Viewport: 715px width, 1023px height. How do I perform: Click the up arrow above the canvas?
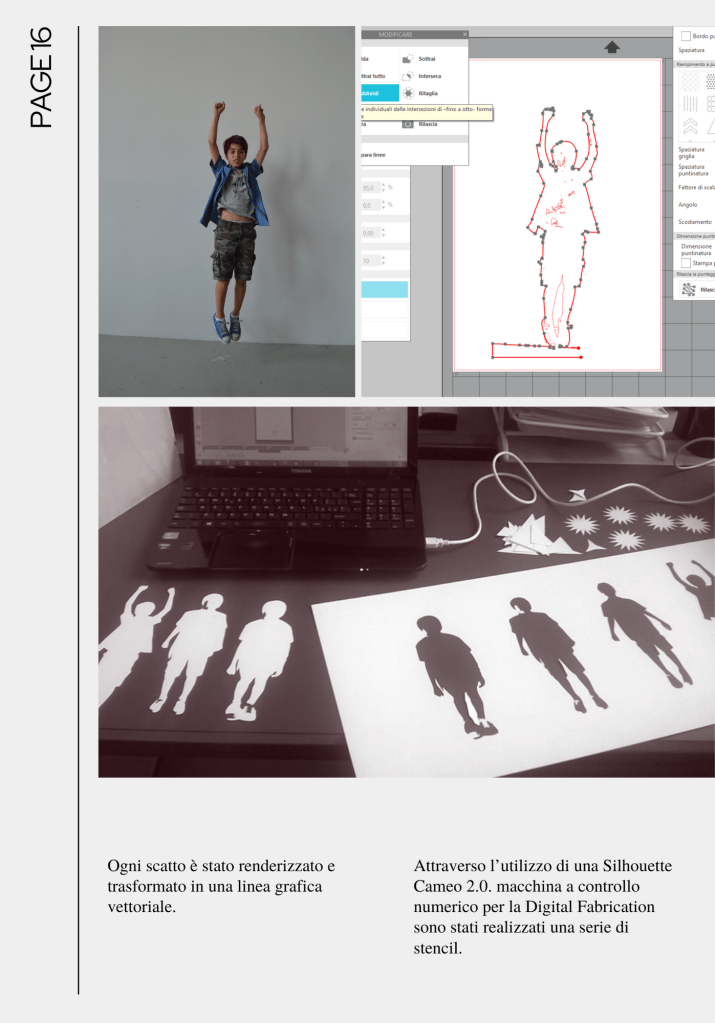tap(612, 47)
